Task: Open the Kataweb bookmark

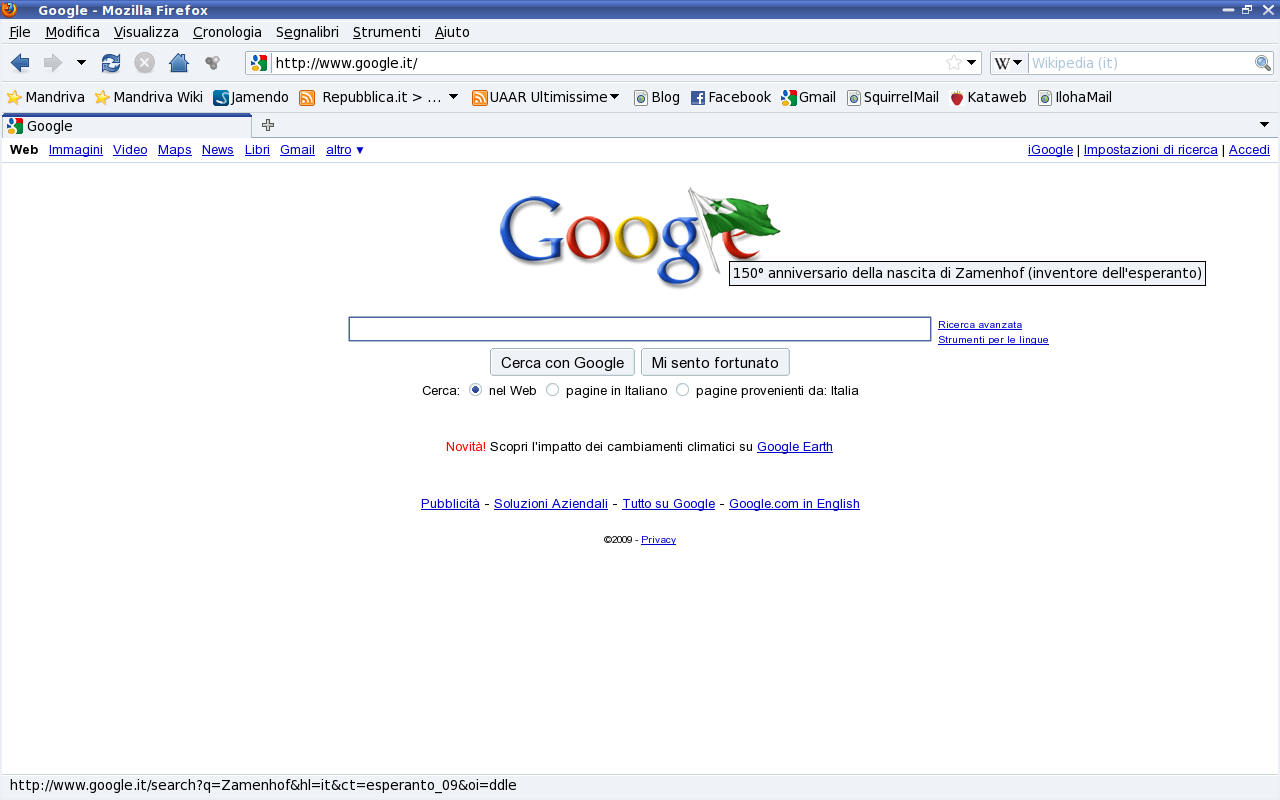Action: coord(988,97)
